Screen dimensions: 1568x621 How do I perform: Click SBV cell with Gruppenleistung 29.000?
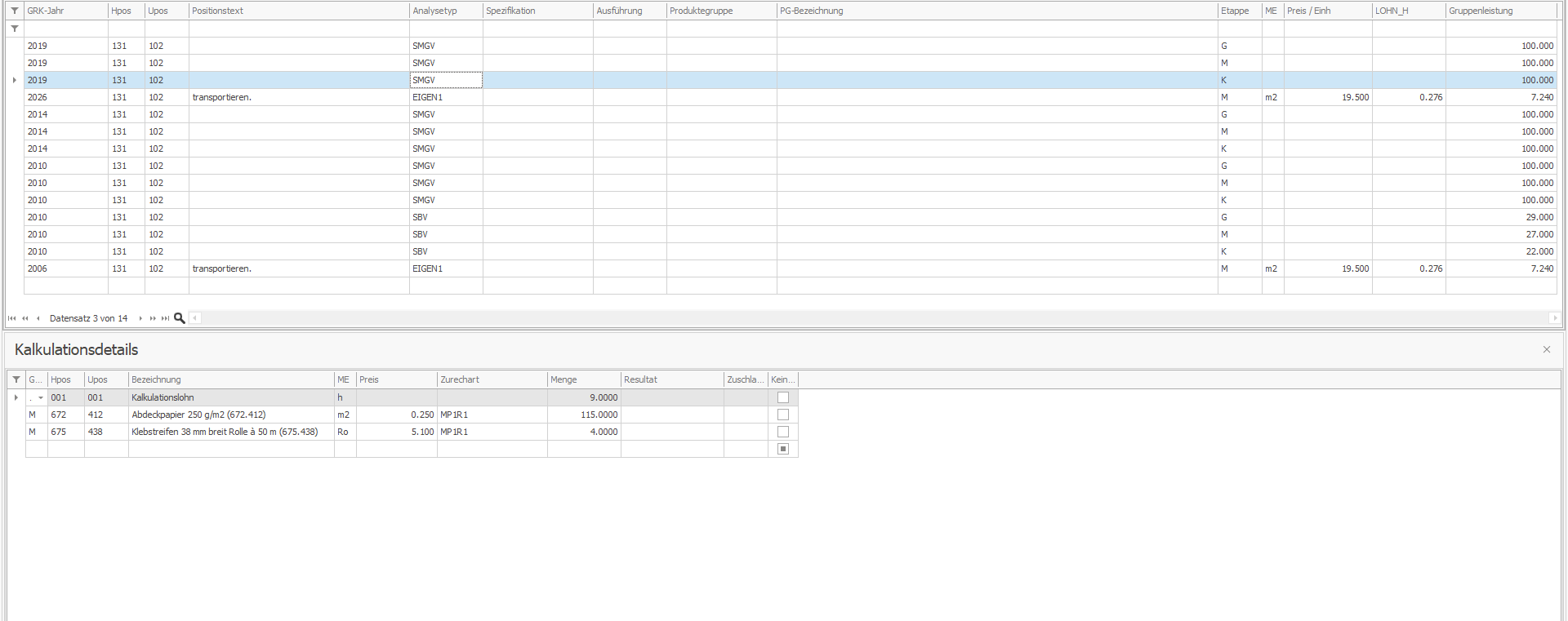click(x=446, y=217)
